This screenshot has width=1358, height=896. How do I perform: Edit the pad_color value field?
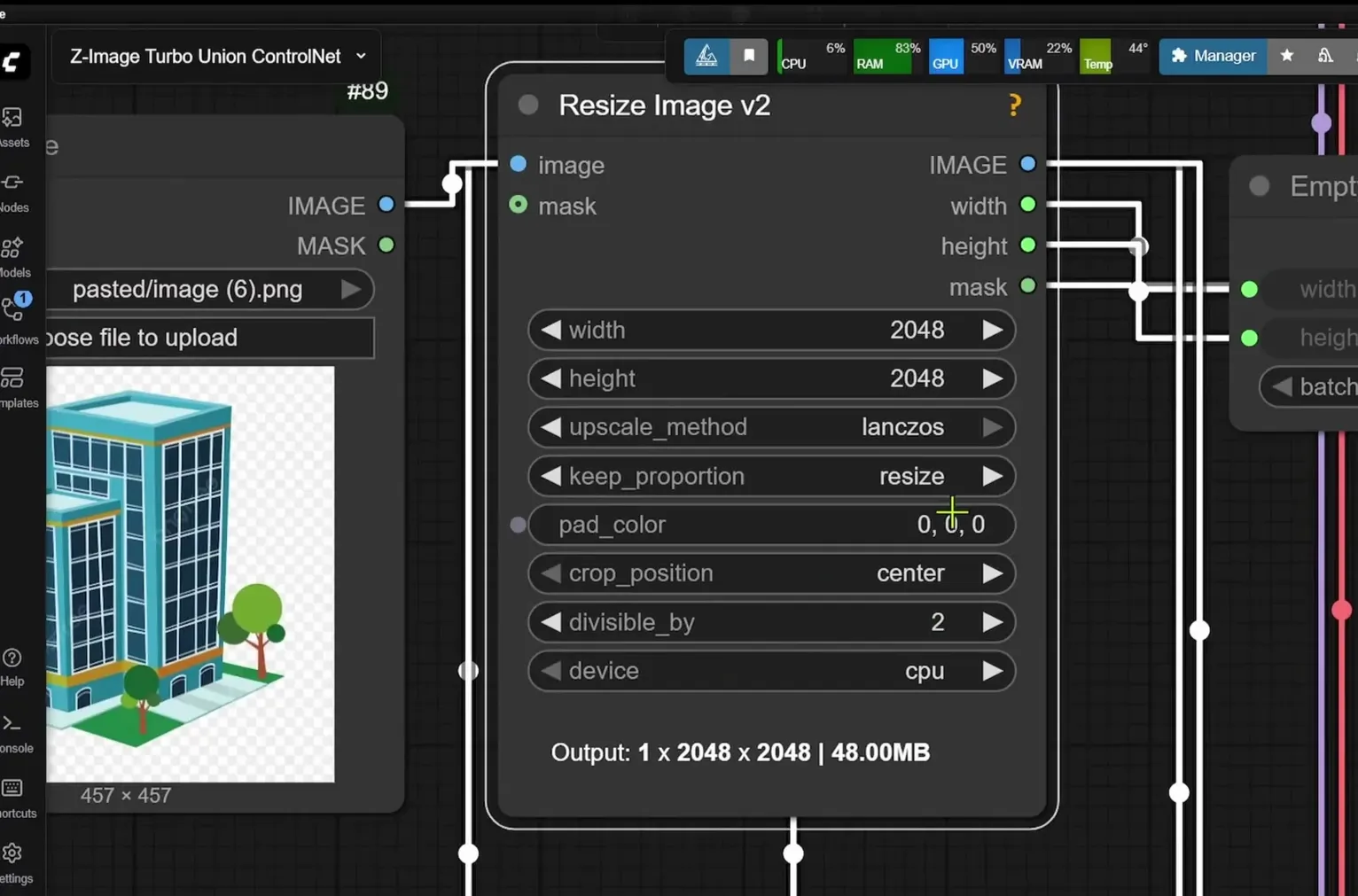tap(950, 524)
